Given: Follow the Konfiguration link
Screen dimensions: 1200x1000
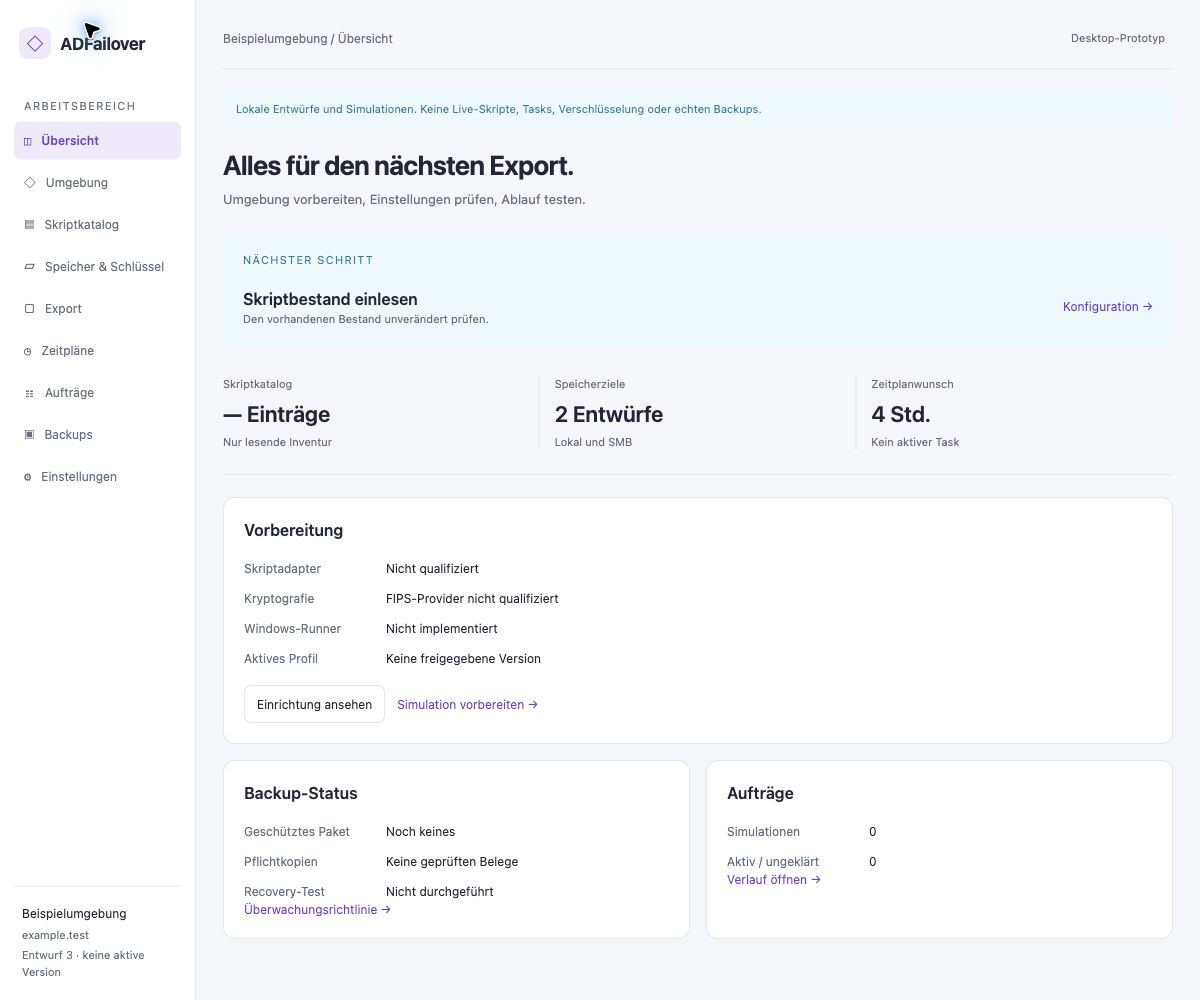Looking at the screenshot, I should click(1108, 307).
